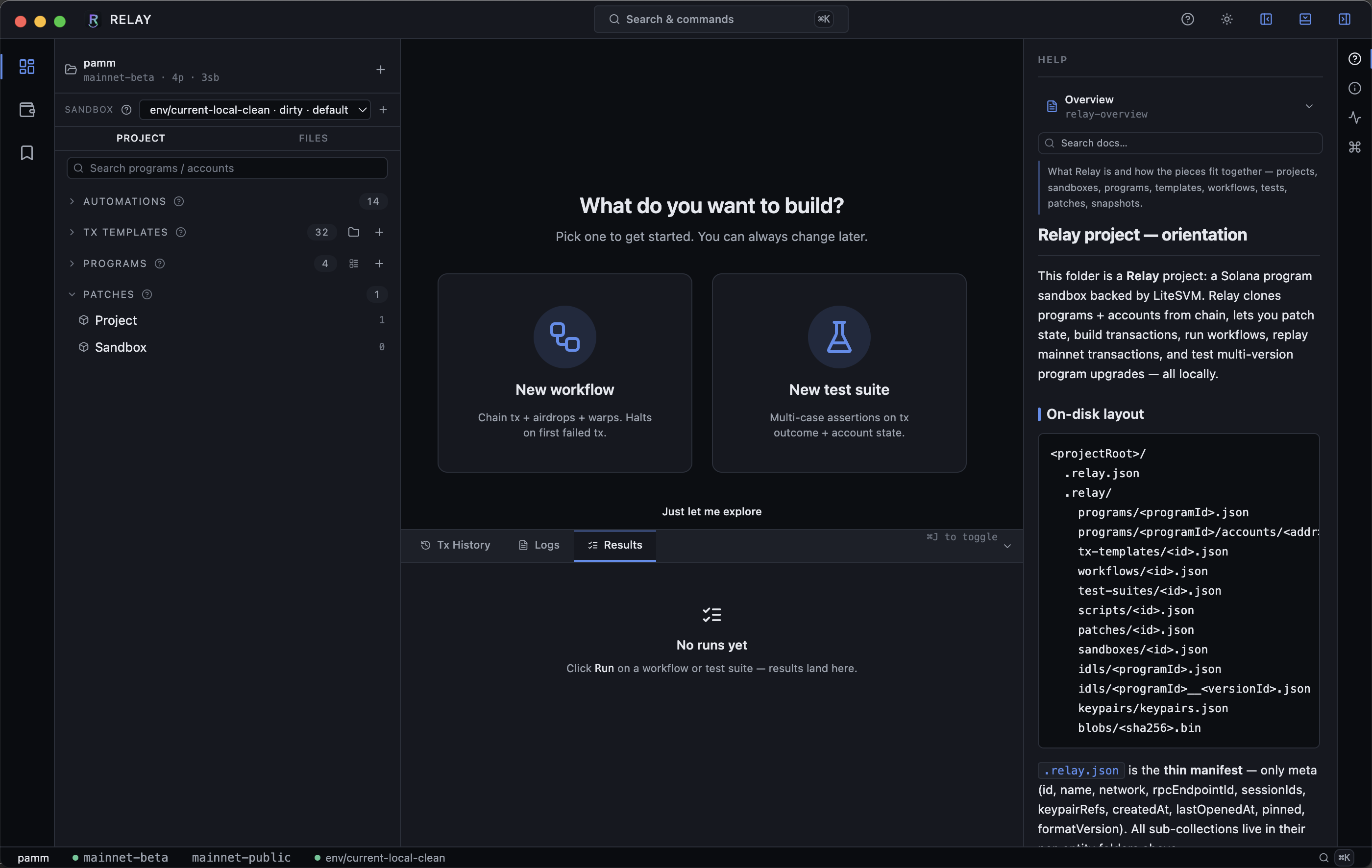Click the AUTOMATIONS count 14 badge
This screenshot has width=1372, height=868.
click(x=372, y=201)
